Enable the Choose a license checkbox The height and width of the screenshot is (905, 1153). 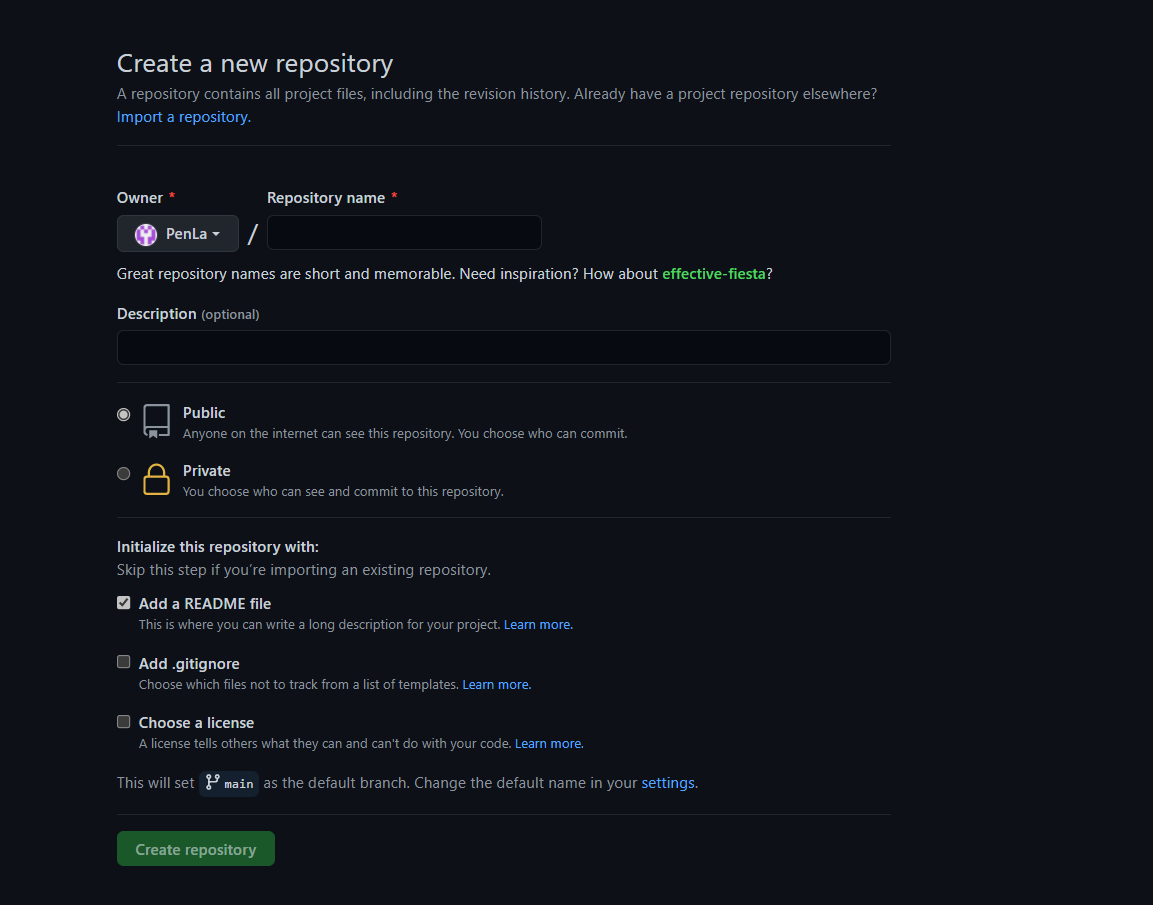click(x=124, y=722)
